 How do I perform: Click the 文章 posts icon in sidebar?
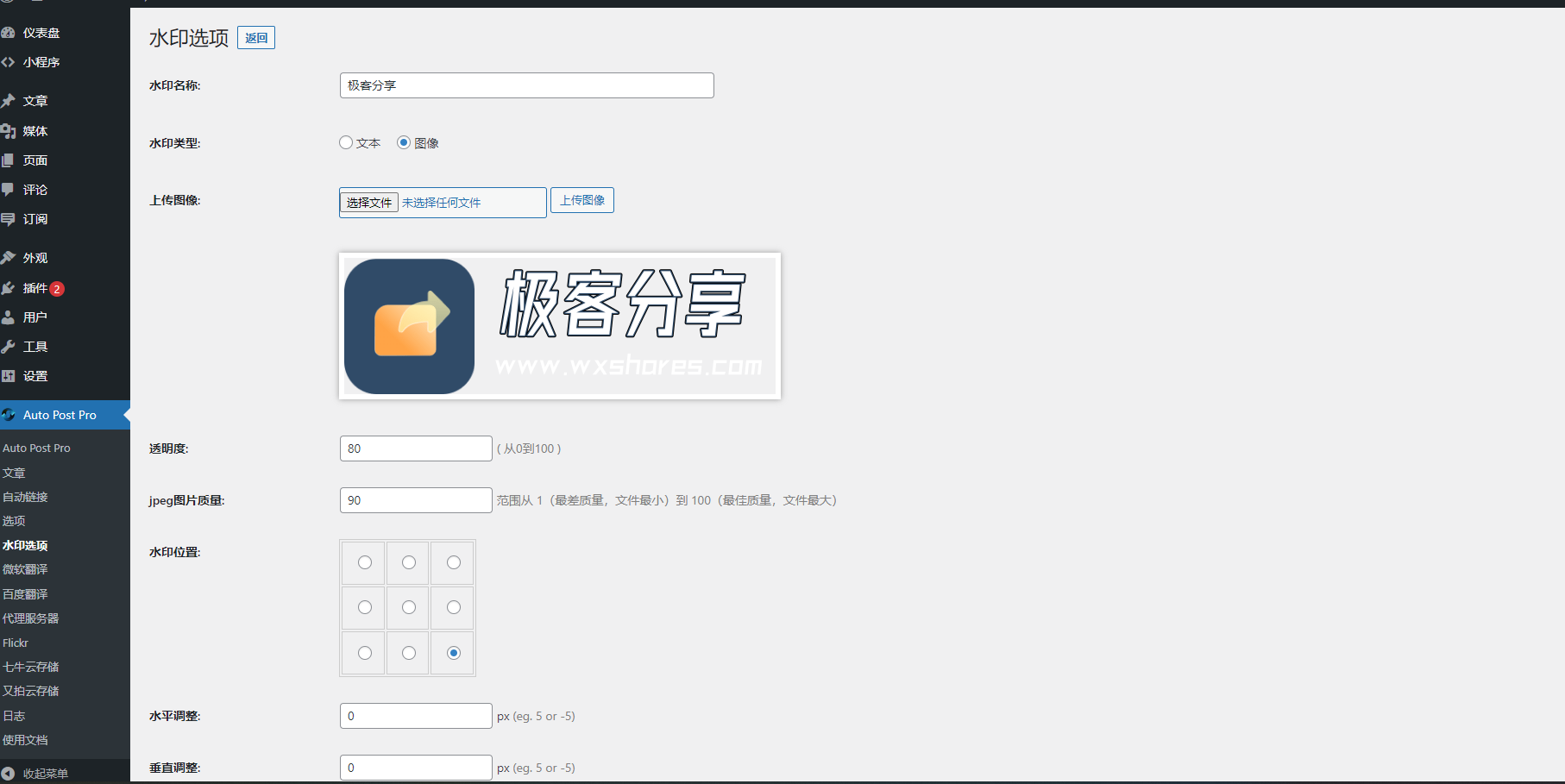10,101
